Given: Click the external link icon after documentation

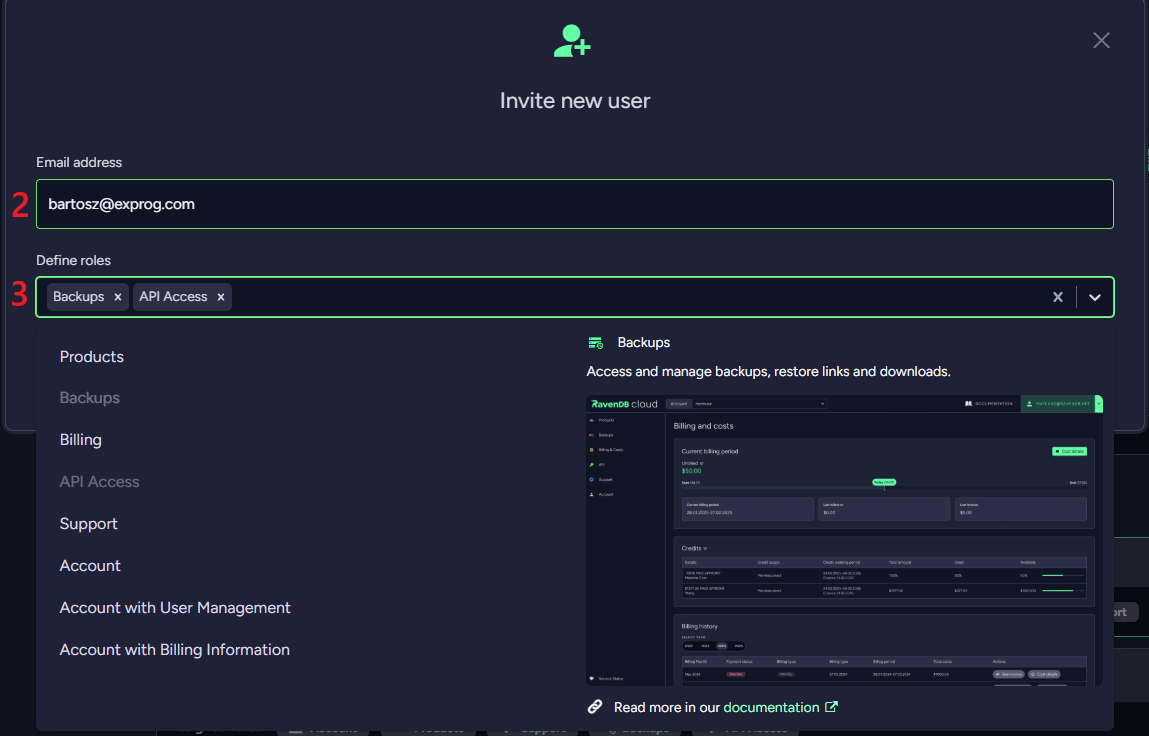Looking at the screenshot, I should (x=831, y=707).
